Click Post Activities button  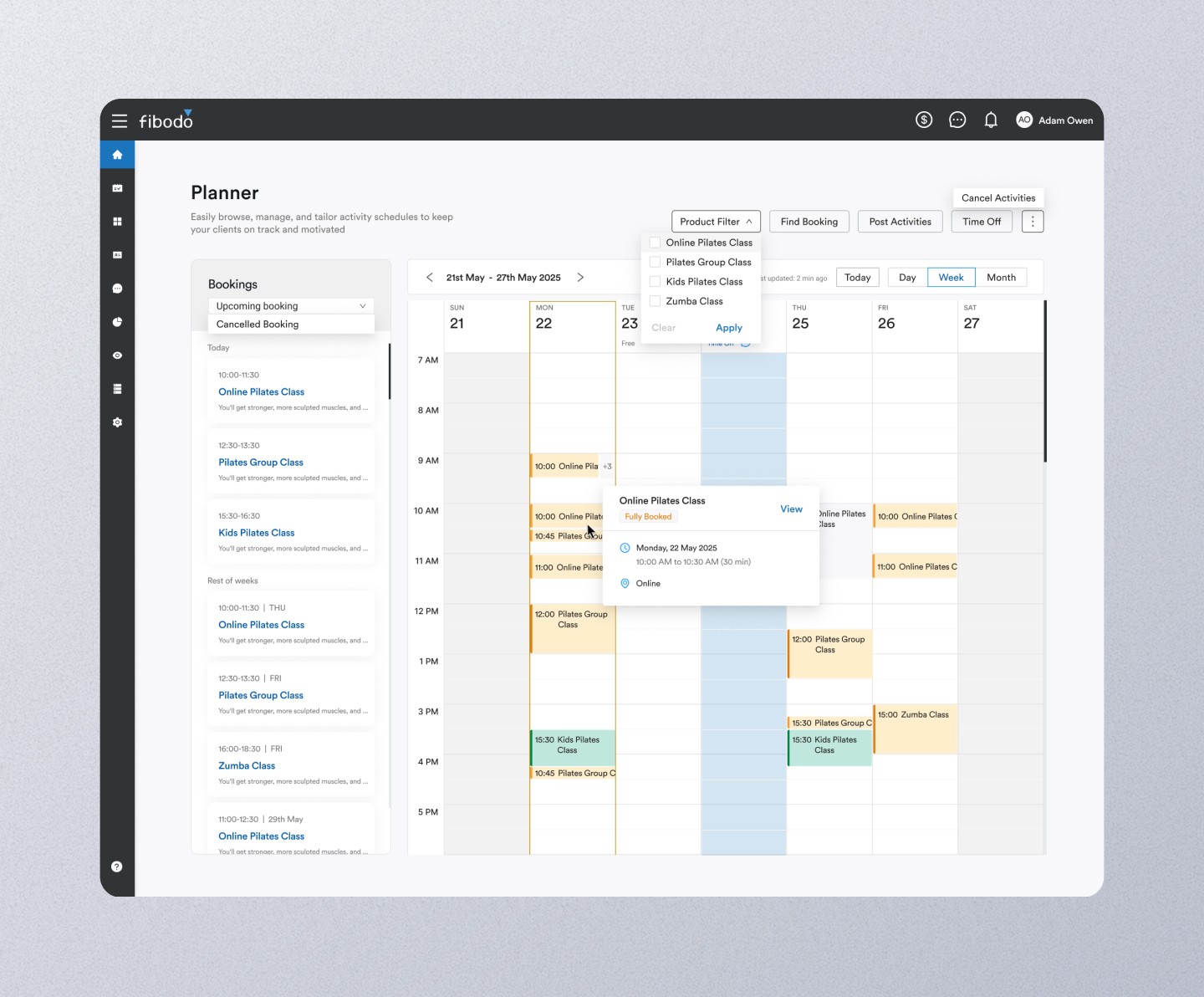tap(900, 222)
